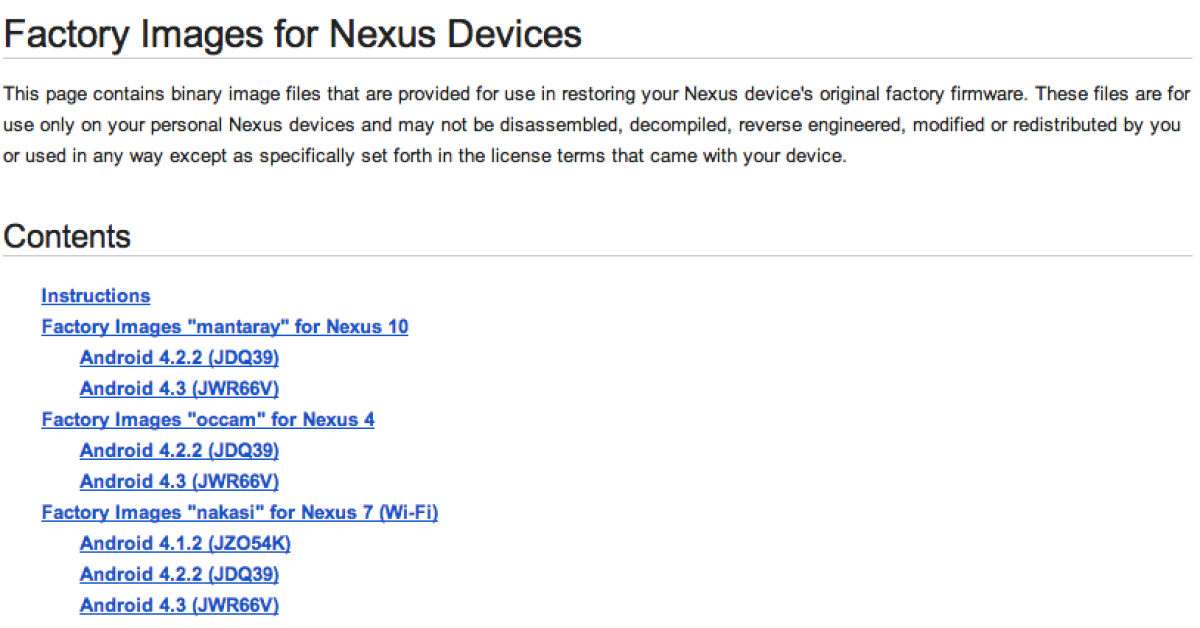Select Android 4.2.2 (JDQ39) under Nexus 7
The image size is (1200, 628).
click(x=179, y=575)
